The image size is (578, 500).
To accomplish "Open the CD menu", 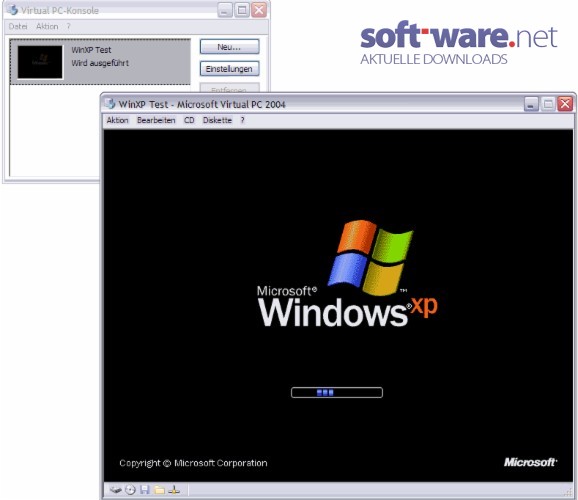I will [189, 120].
